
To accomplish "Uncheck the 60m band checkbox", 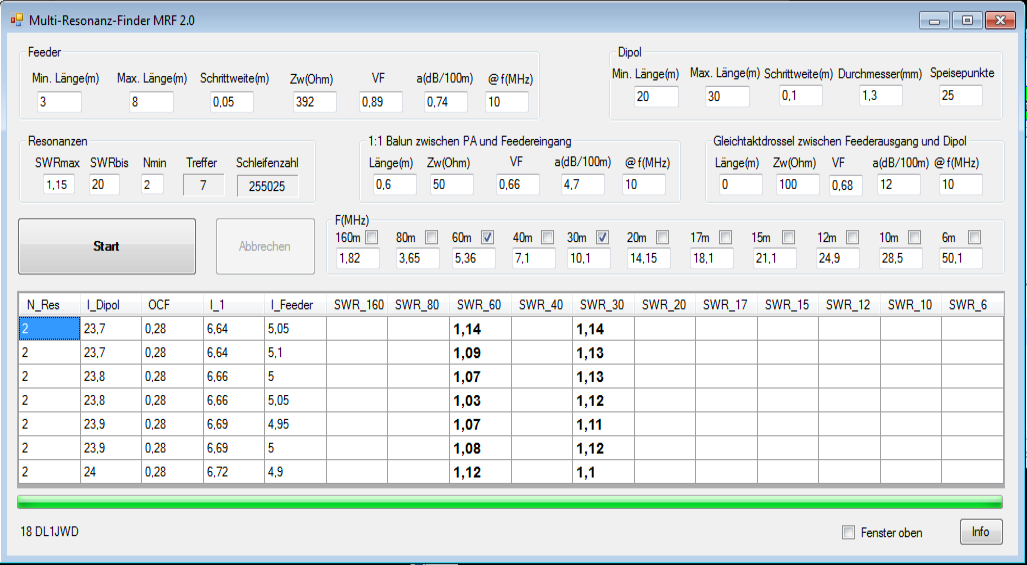I will 488,238.
